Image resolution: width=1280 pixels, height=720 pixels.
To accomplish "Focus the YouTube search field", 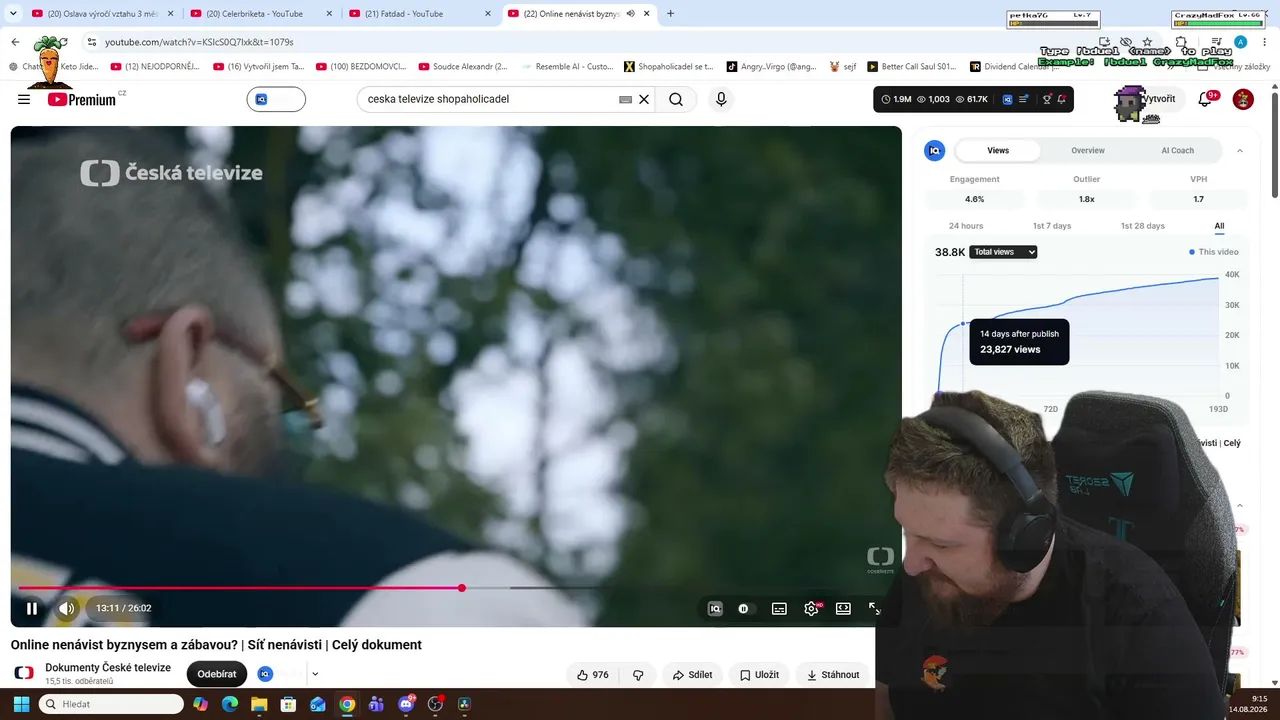I will (x=488, y=99).
